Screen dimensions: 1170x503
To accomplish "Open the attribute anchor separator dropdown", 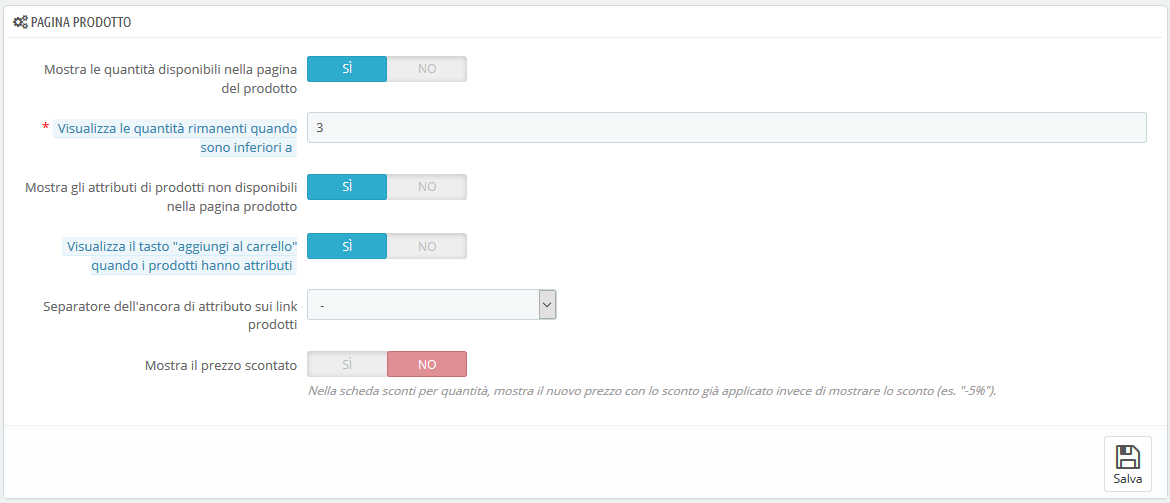I will [432, 304].
